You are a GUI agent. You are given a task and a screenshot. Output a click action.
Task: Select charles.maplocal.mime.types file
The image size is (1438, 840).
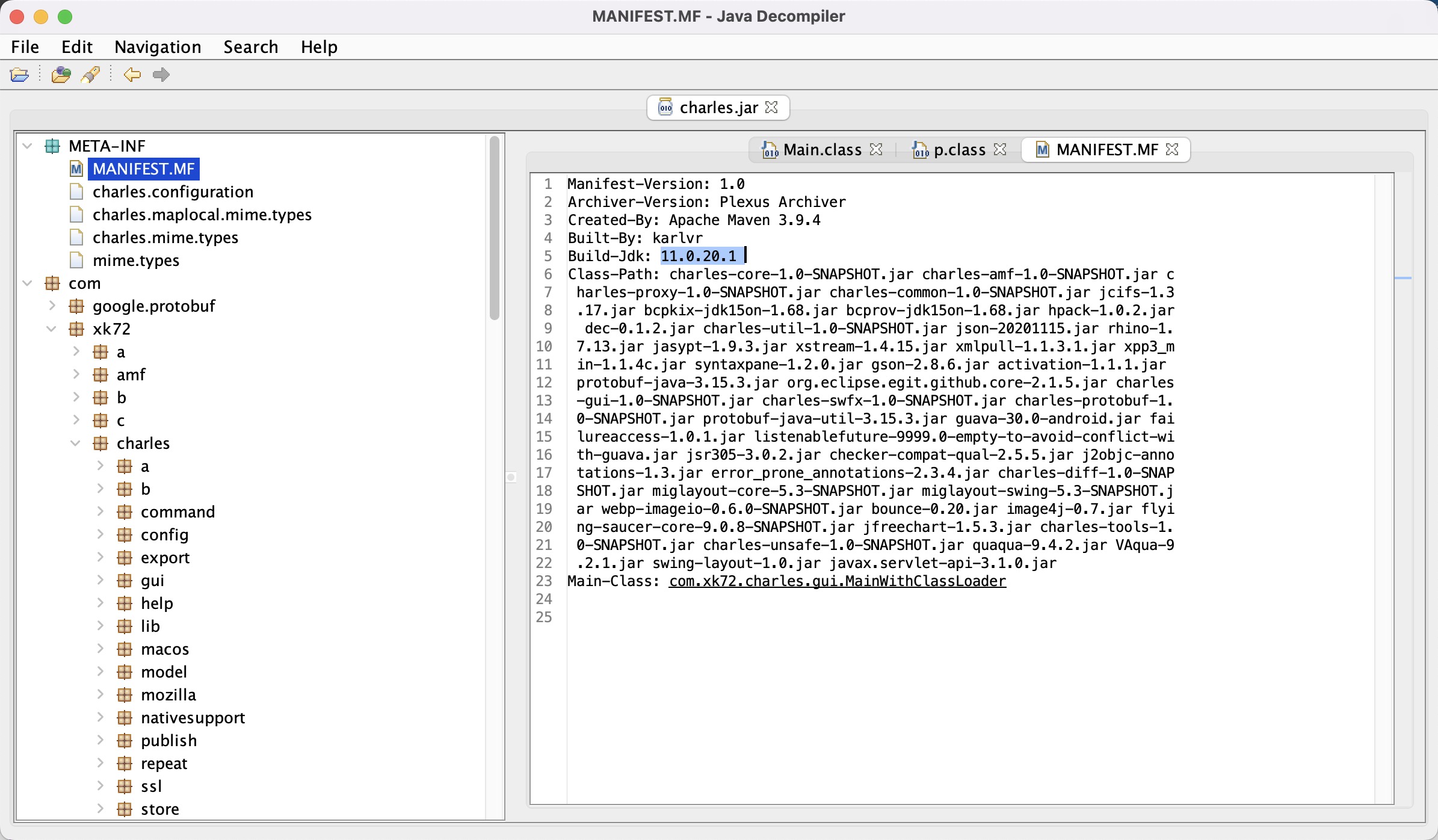tap(202, 215)
